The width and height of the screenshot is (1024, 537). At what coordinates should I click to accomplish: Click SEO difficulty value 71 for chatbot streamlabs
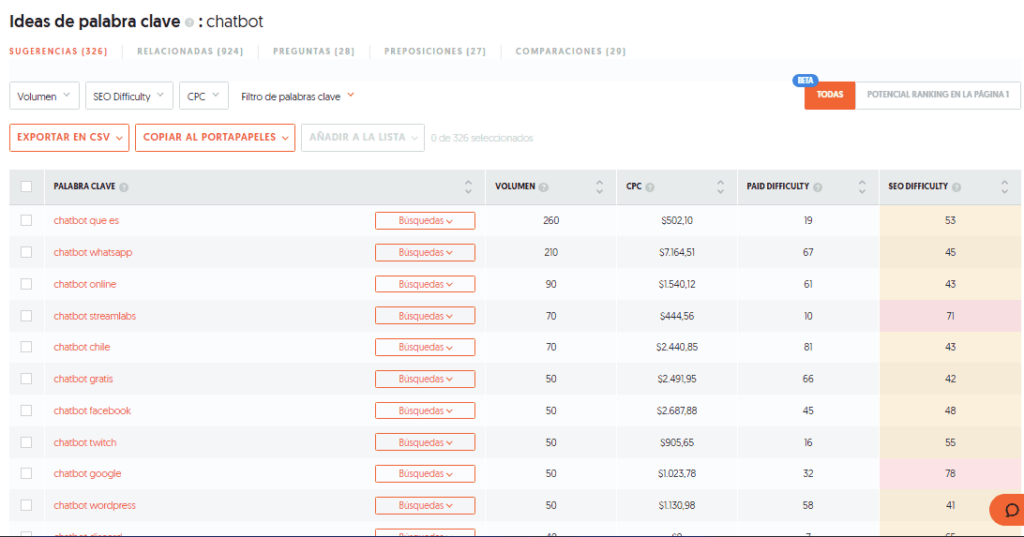tap(950, 316)
